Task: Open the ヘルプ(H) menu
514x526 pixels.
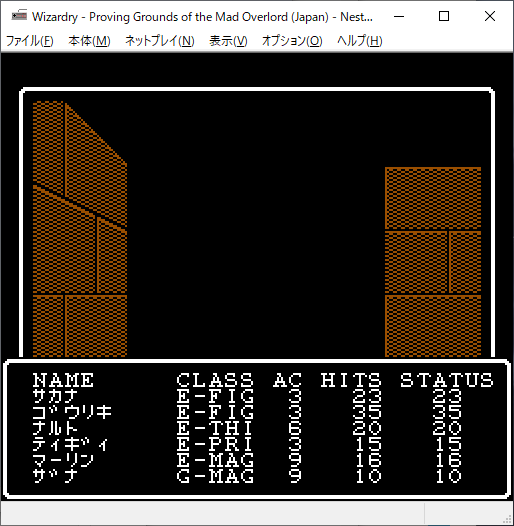Action: [x=360, y=41]
